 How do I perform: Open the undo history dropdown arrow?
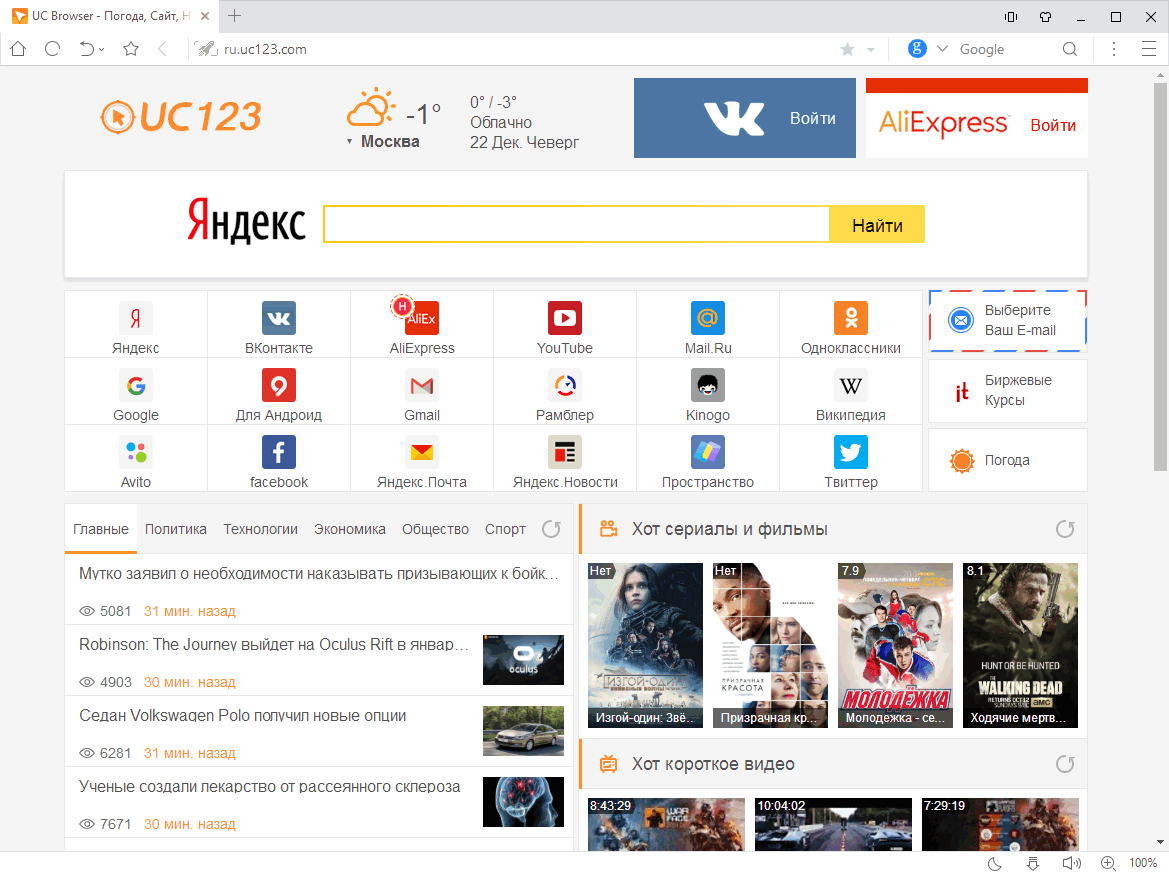tap(101, 50)
